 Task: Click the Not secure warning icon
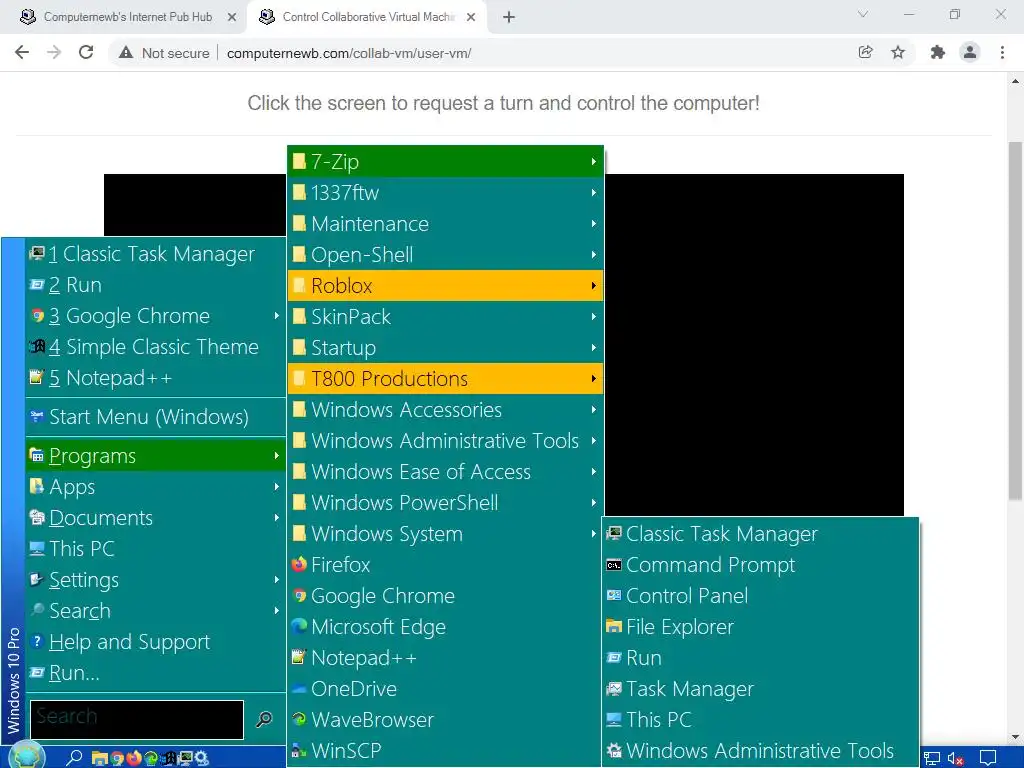(126, 53)
